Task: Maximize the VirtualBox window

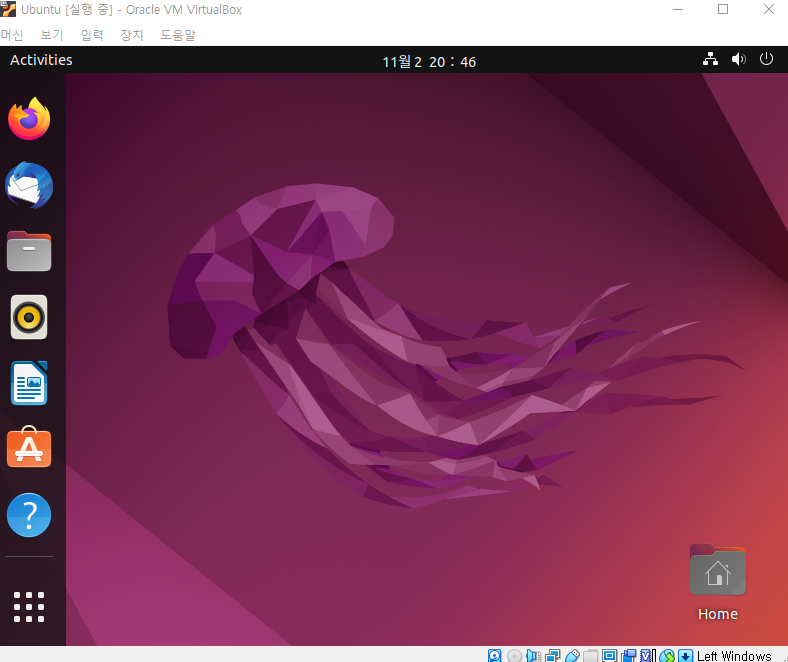Action: pos(723,9)
